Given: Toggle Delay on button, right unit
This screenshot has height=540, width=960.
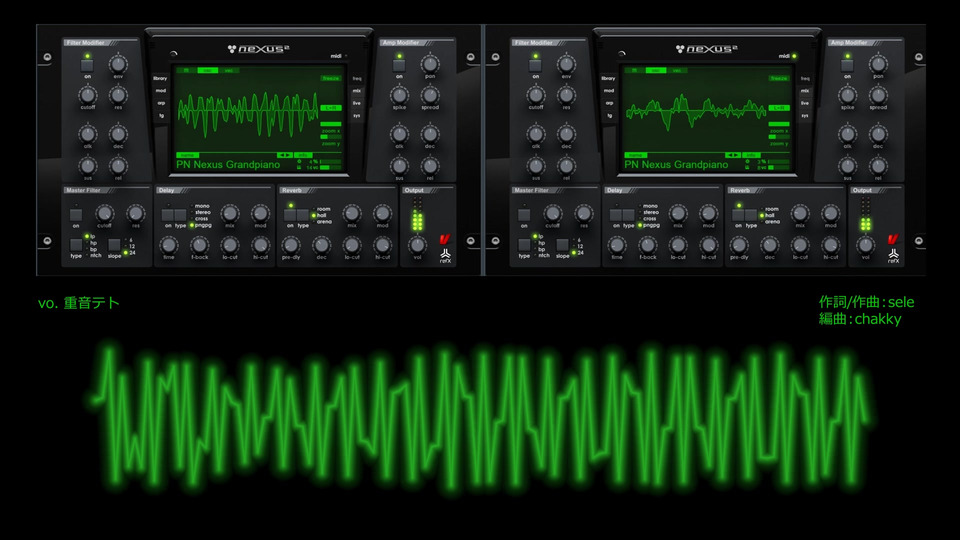Looking at the screenshot, I should coord(615,215).
